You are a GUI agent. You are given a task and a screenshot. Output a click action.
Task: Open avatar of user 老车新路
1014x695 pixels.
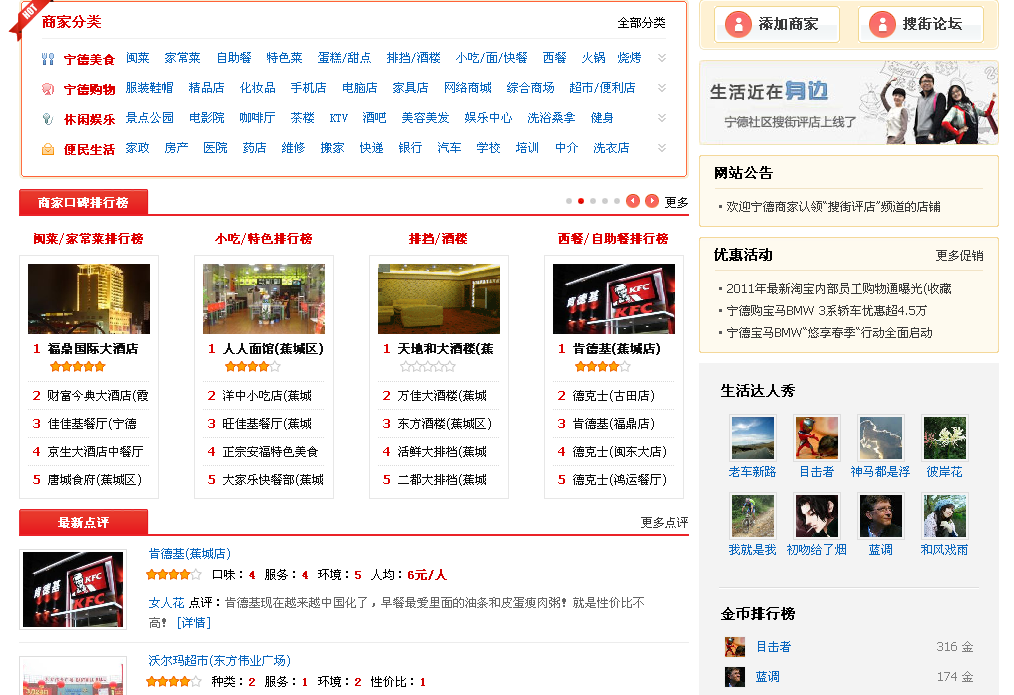click(x=752, y=438)
